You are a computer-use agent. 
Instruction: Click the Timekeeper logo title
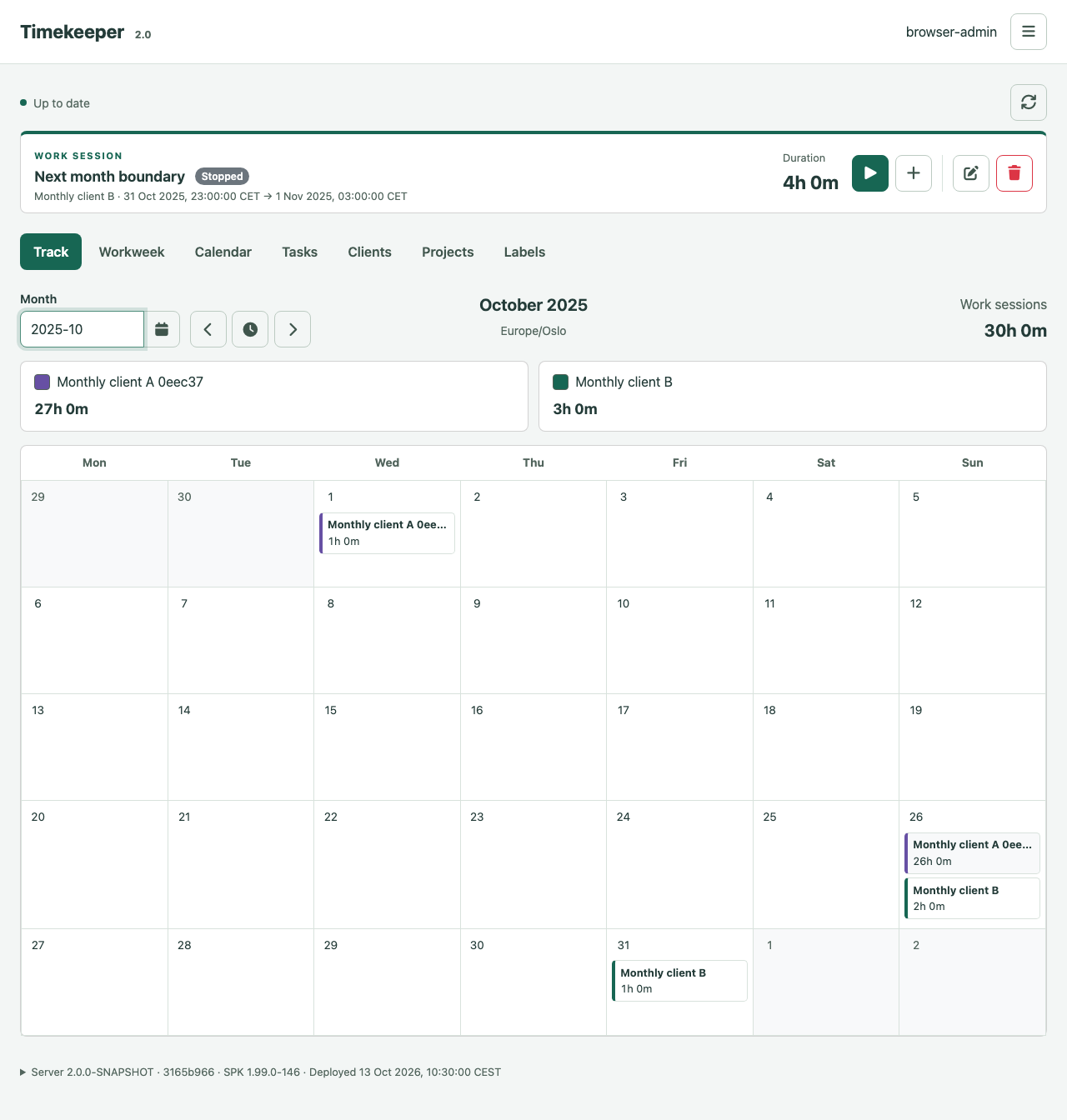72,32
